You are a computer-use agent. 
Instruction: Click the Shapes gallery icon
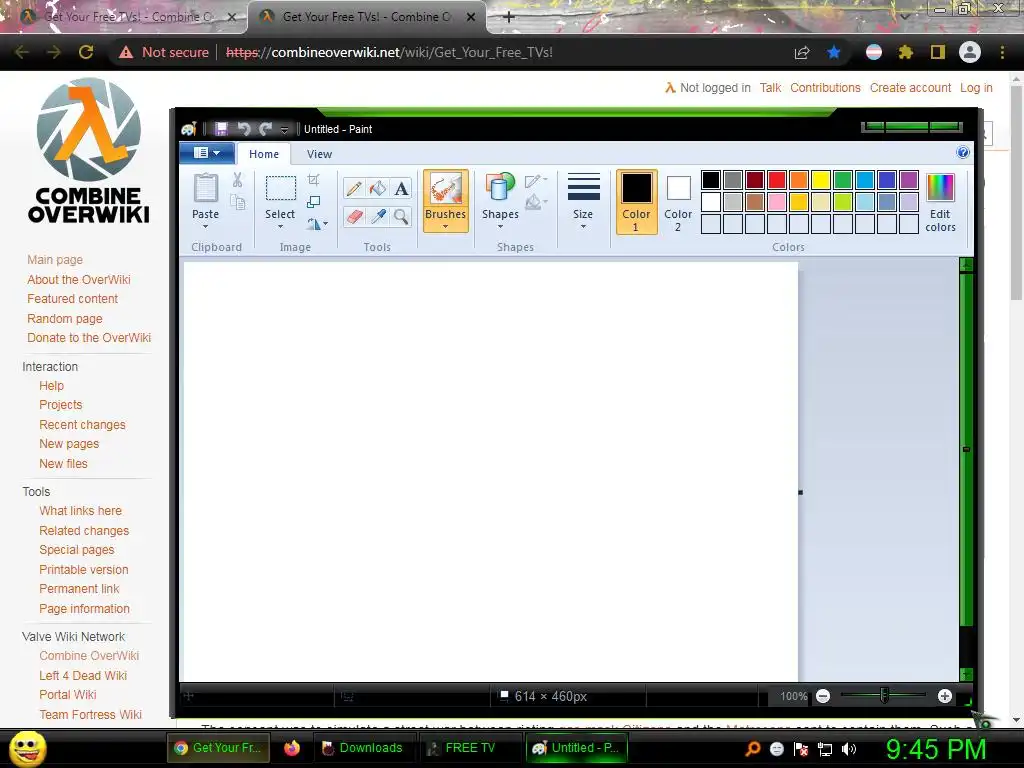pyautogui.click(x=500, y=187)
